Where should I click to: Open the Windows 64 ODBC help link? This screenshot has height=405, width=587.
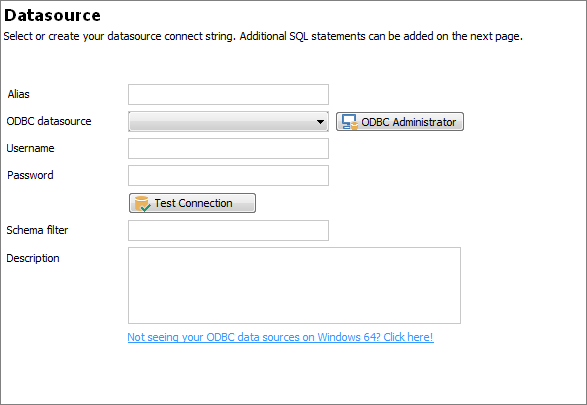(280, 337)
